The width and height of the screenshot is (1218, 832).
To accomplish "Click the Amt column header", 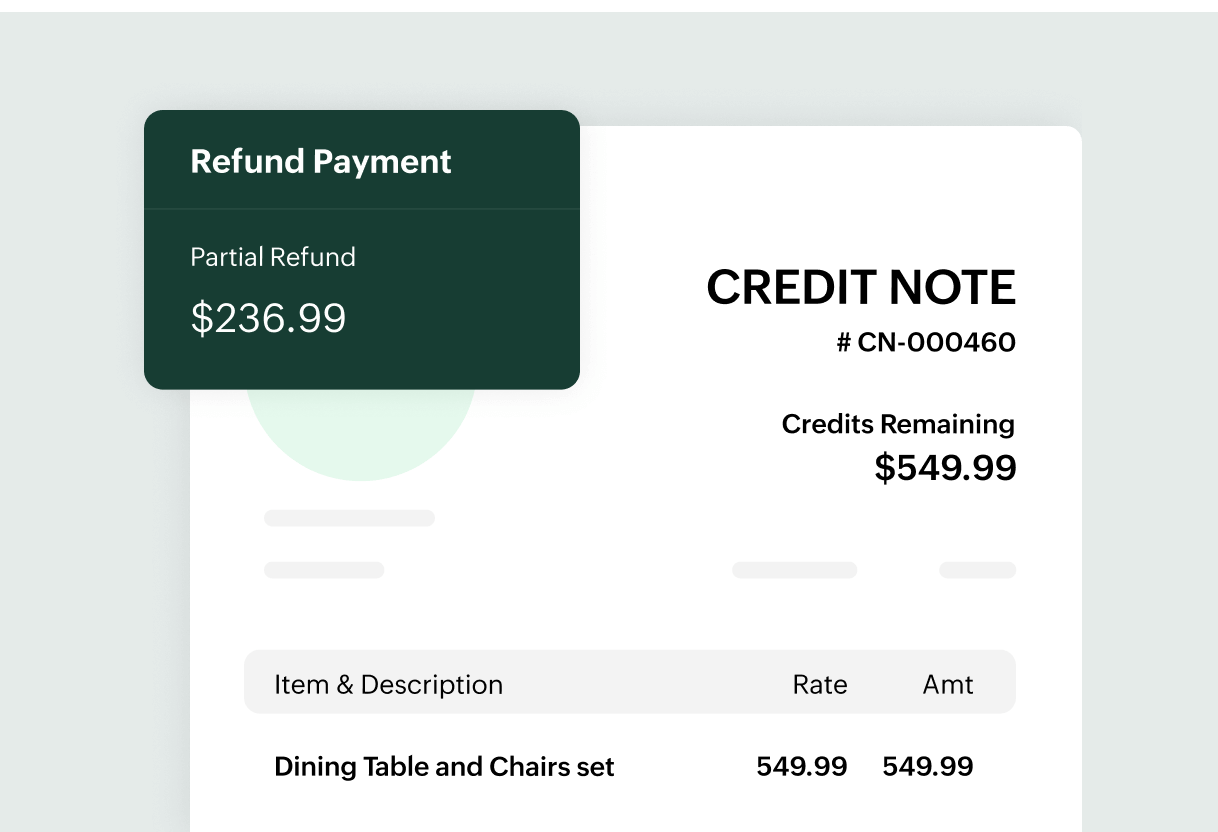I will 948,685.
